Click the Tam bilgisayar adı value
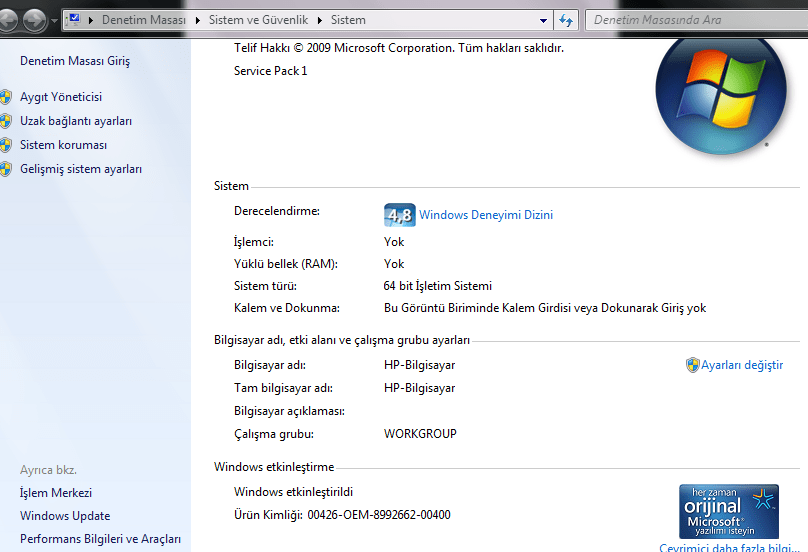This screenshot has width=808, height=552. pyautogui.click(x=419, y=388)
